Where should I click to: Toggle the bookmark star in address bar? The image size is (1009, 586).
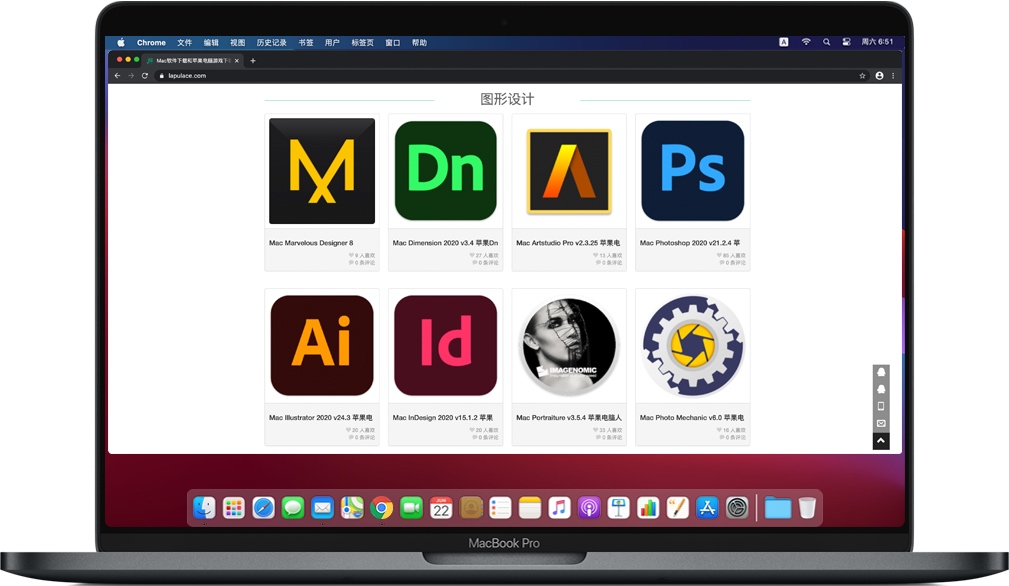862,75
